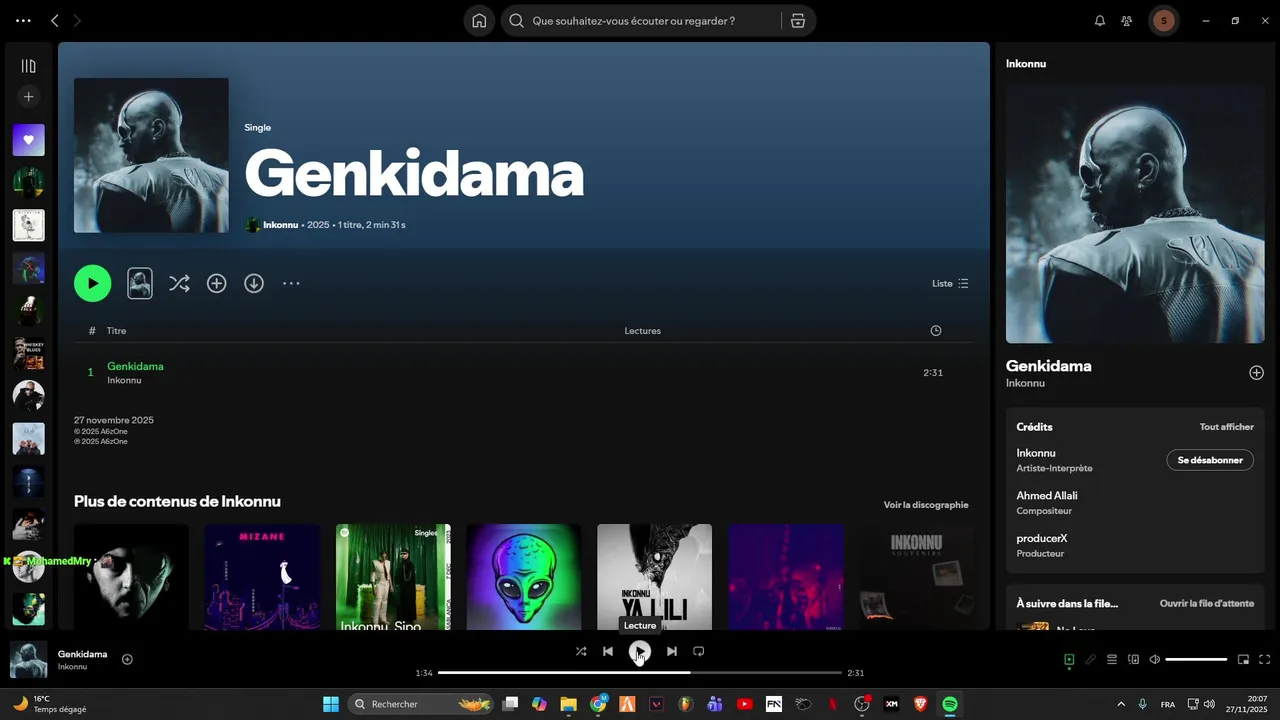The image size is (1280, 720).
Task: Open the Spotify home page icon
Action: pyautogui.click(x=480, y=21)
